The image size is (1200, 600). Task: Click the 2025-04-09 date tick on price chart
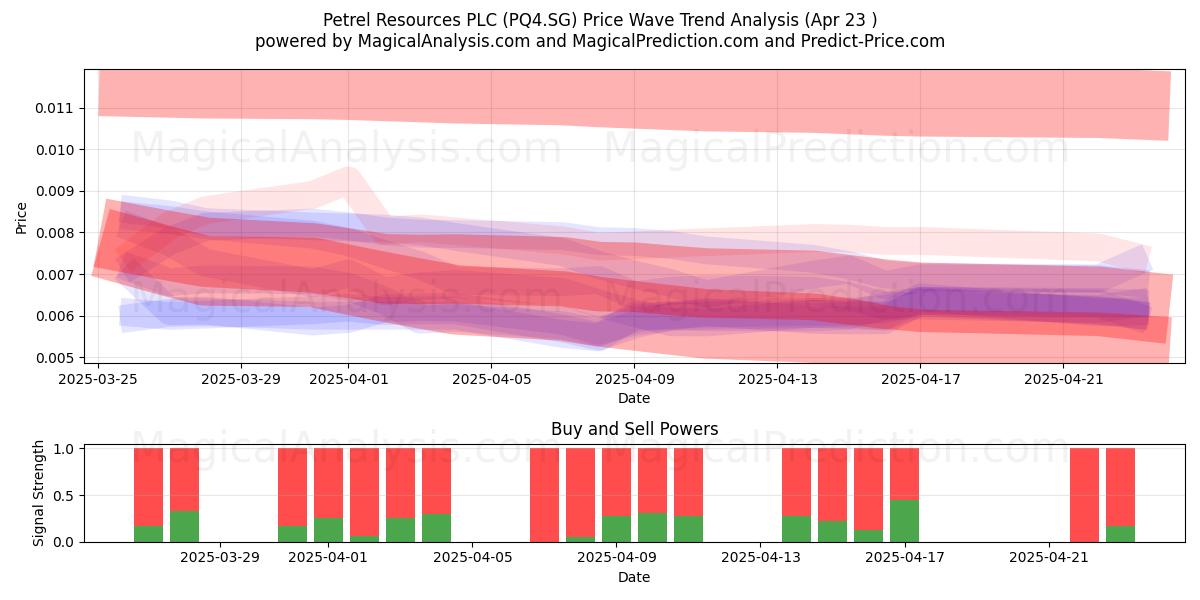[x=634, y=379]
